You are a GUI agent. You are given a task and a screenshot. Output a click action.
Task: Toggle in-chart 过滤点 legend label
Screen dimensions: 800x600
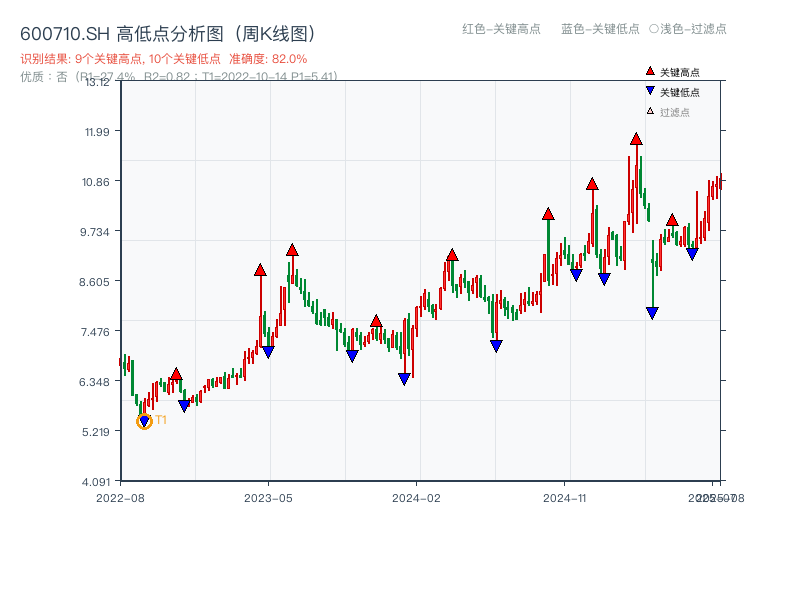pyautogui.click(x=674, y=112)
